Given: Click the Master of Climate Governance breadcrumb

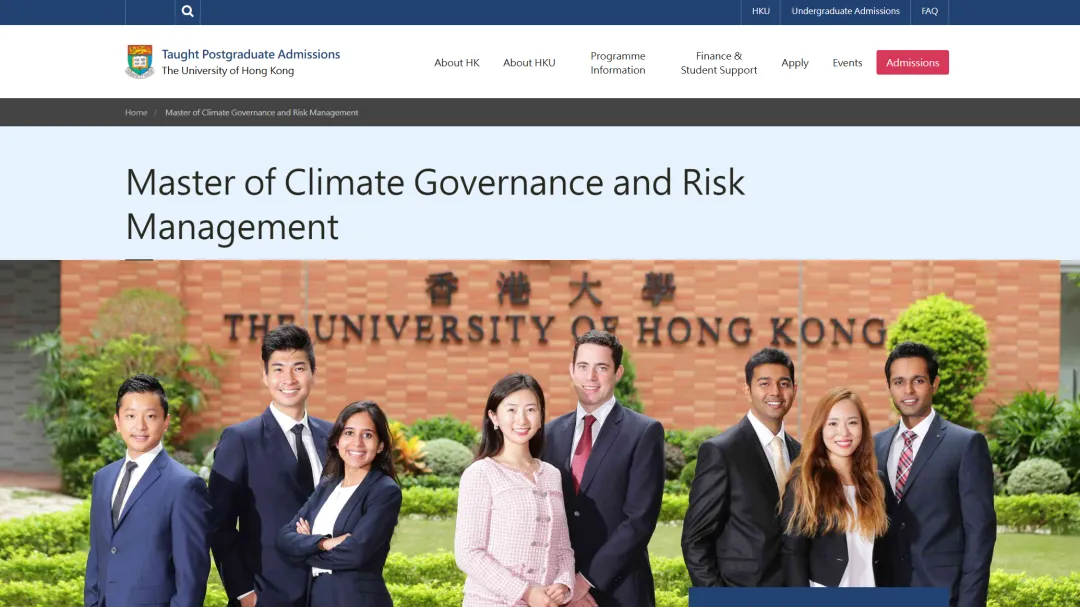Looking at the screenshot, I should pos(262,113).
